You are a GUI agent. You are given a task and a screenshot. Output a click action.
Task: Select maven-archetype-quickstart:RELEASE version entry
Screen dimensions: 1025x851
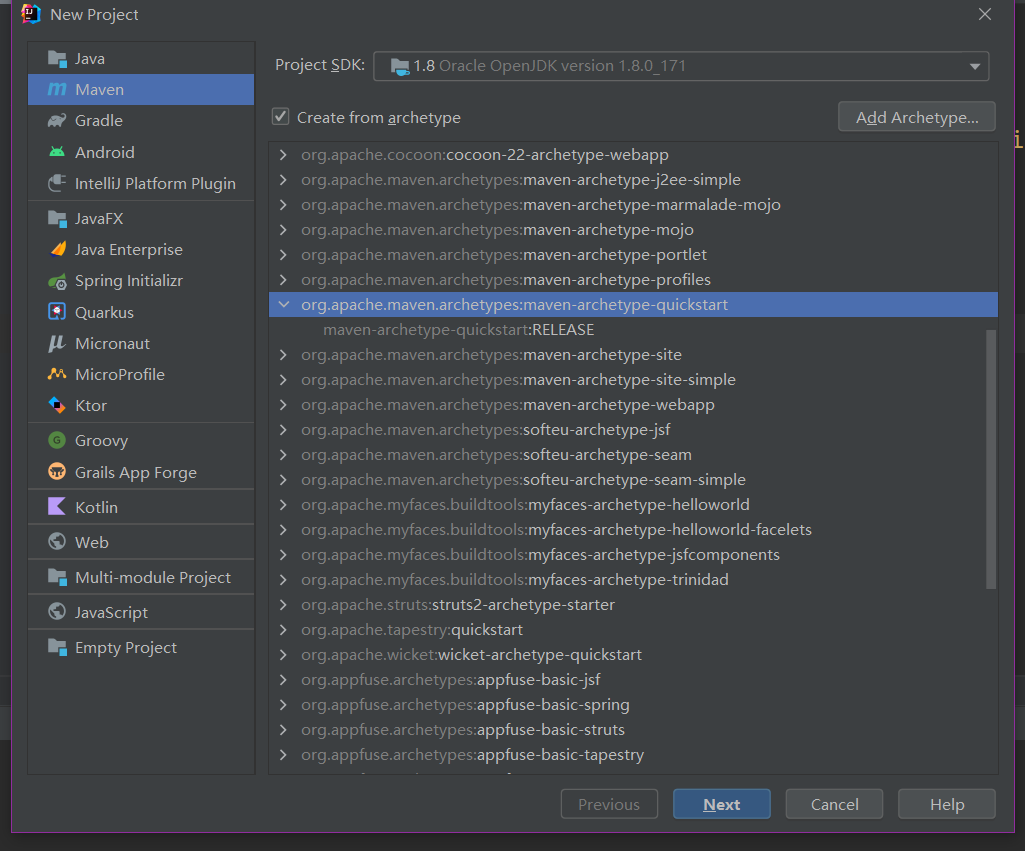(459, 330)
